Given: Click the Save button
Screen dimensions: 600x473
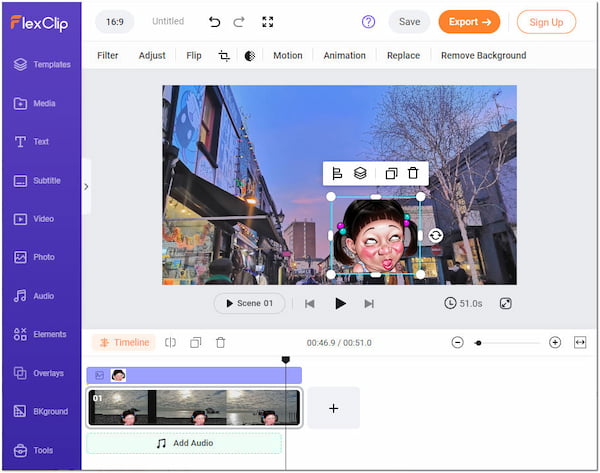Looking at the screenshot, I should [409, 22].
